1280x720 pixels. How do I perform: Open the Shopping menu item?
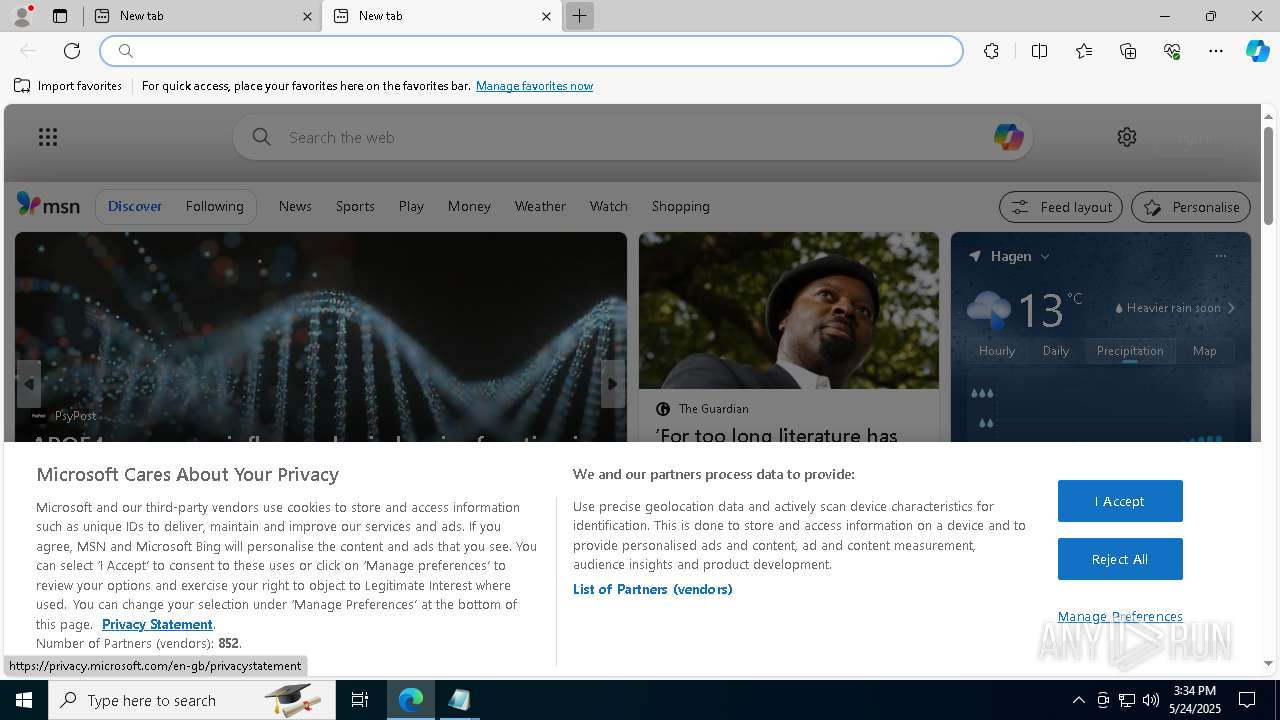(680, 206)
